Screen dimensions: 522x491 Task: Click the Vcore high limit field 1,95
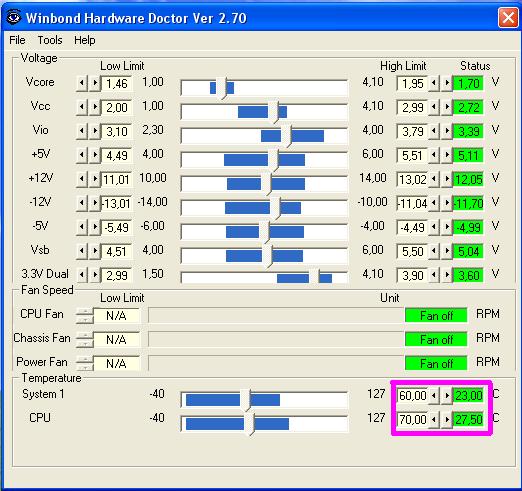tap(412, 83)
